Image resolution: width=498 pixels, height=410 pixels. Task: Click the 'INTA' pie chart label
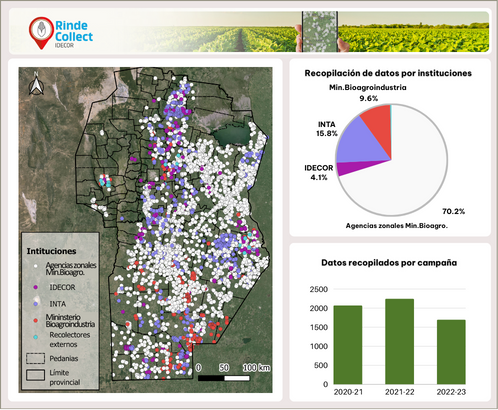tap(326, 124)
